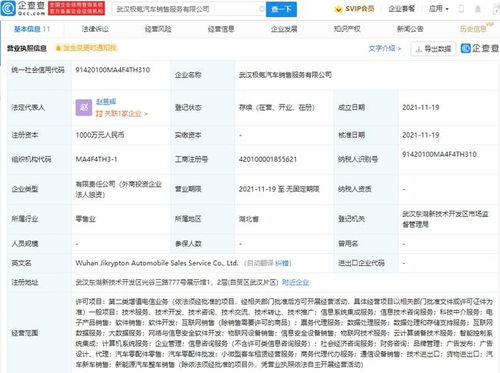Select organization code MA4F4TH3-1
Viewport: 500px width, 373px height.
click(x=96, y=159)
